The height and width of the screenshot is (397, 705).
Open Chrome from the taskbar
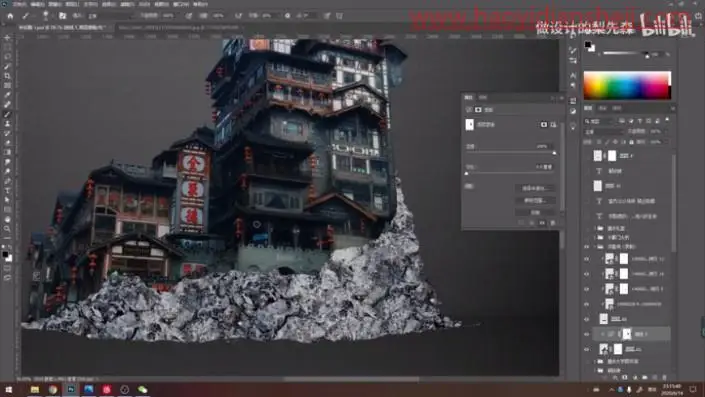(53, 389)
